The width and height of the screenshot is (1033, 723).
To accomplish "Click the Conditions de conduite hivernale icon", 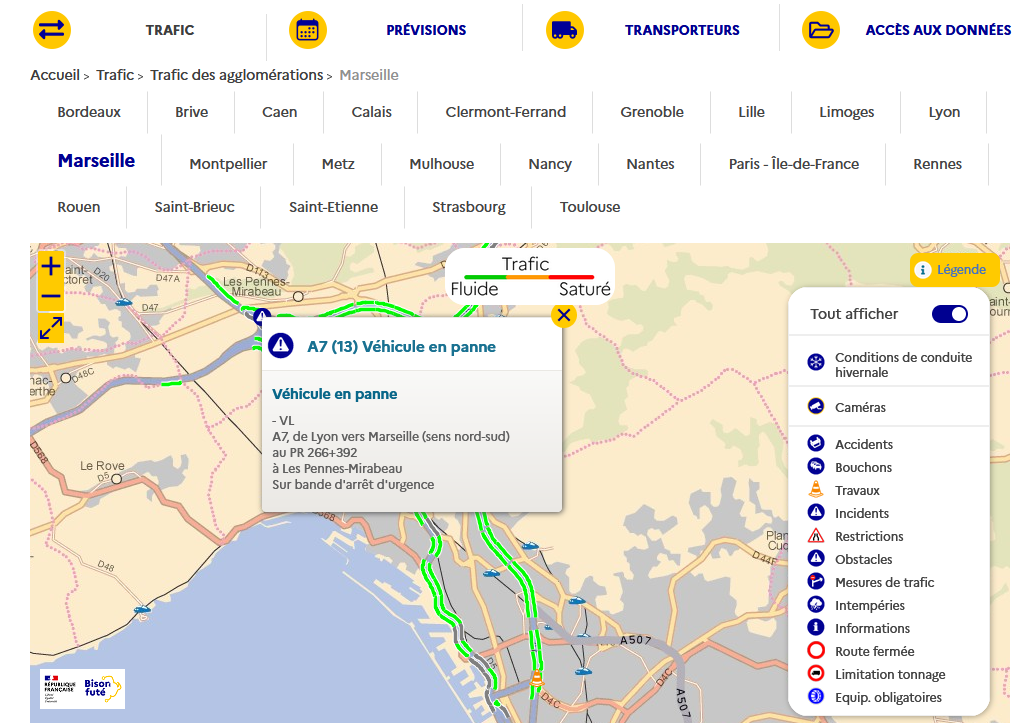I will click(x=816, y=363).
